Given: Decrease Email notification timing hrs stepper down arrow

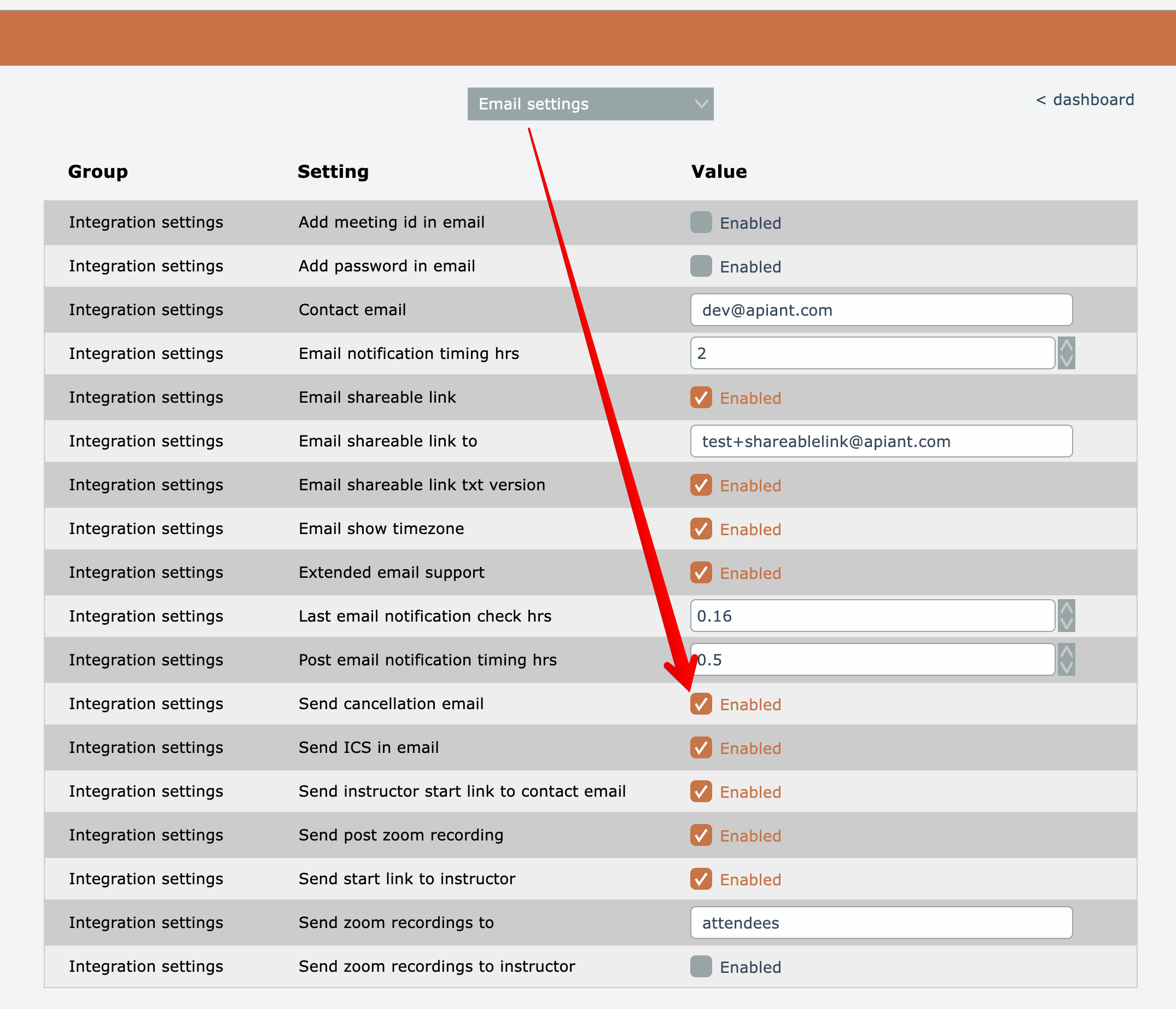Looking at the screenshot, I should [1066, 361].
